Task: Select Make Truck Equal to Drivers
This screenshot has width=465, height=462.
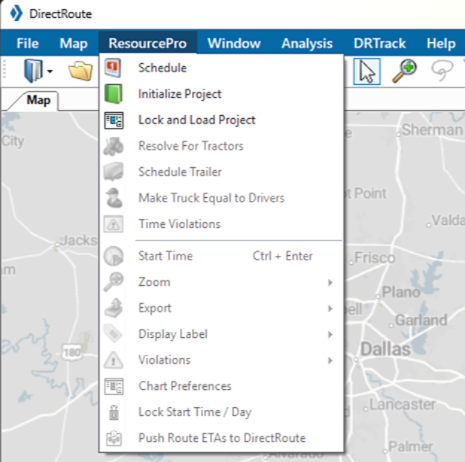Action: (222, 198)
